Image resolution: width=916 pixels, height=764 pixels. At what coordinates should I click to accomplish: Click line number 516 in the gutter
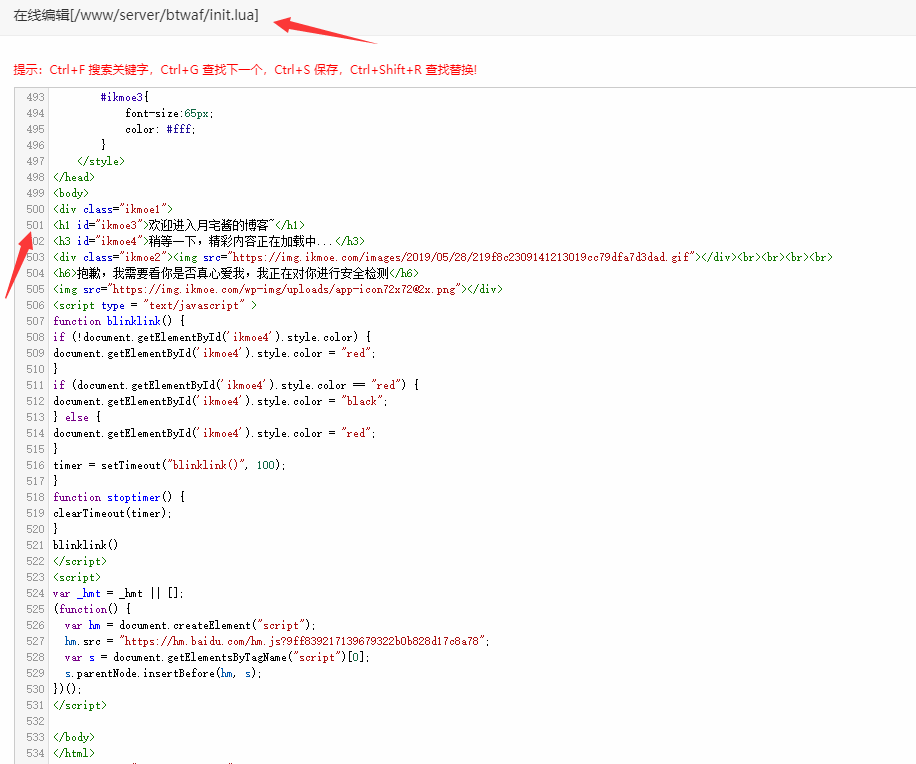pos(35,466)
